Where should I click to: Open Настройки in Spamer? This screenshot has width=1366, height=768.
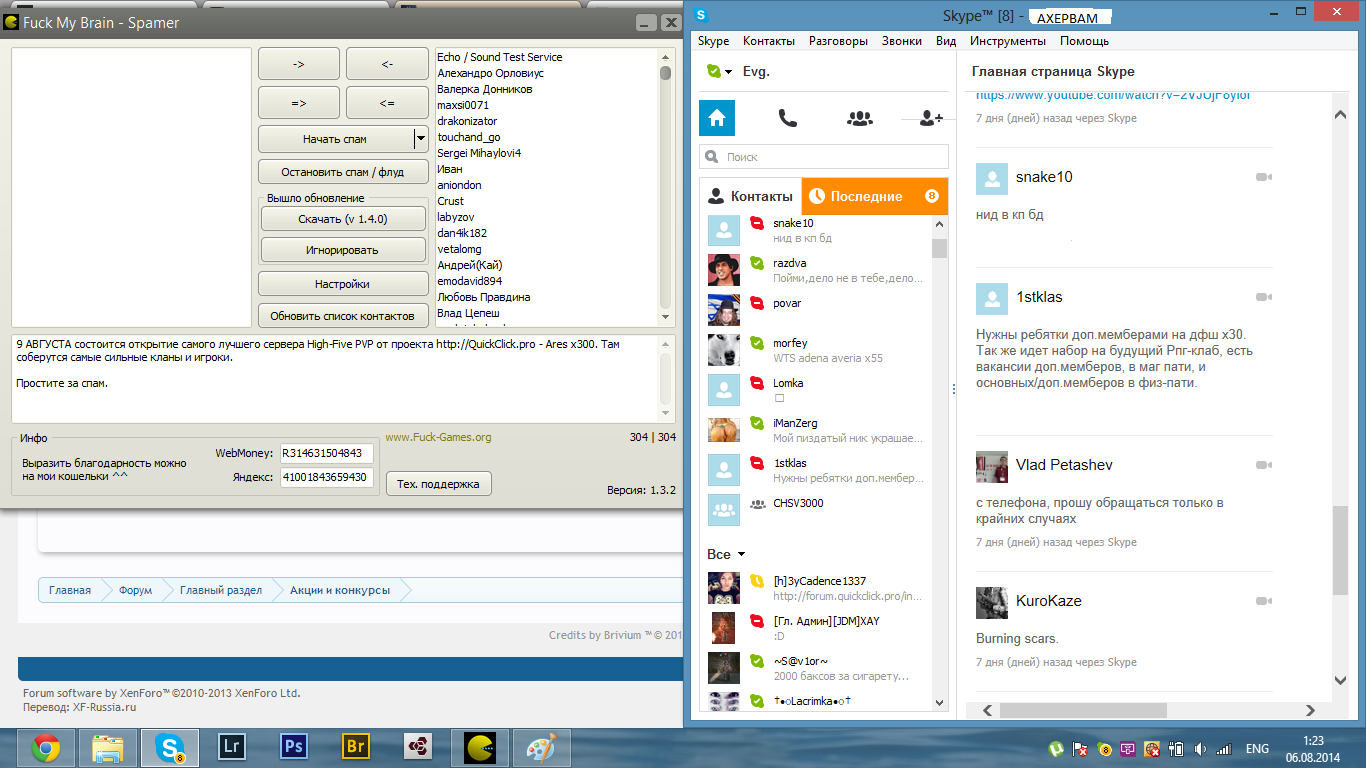click(343, 284)
